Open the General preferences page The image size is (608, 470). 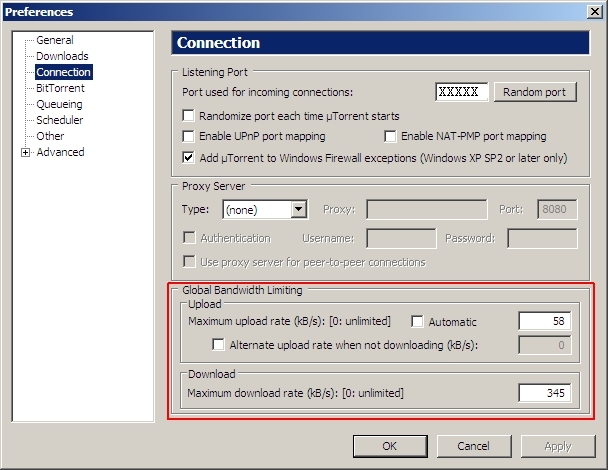point(55,40)
